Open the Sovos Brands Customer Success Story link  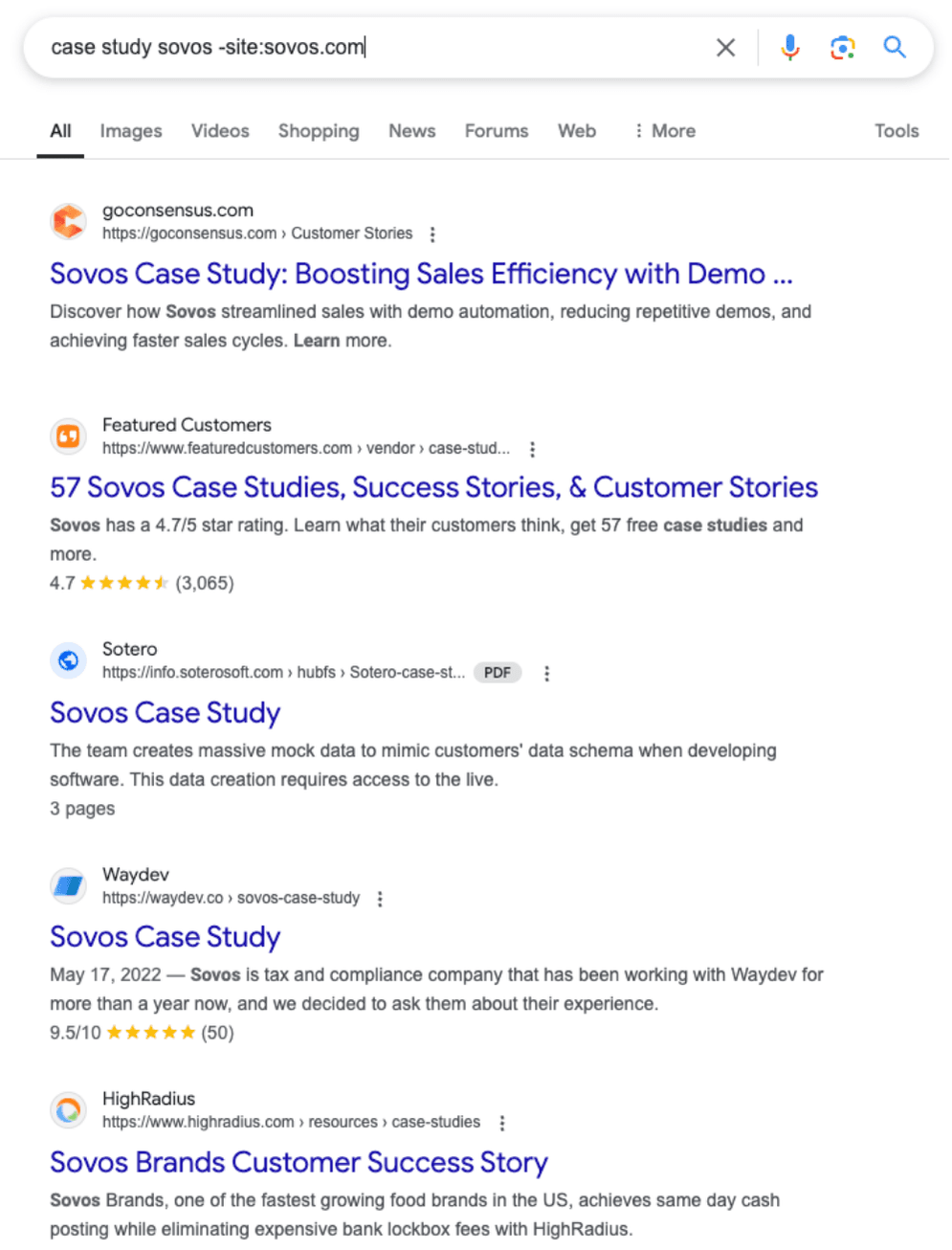pos(299,1162)
